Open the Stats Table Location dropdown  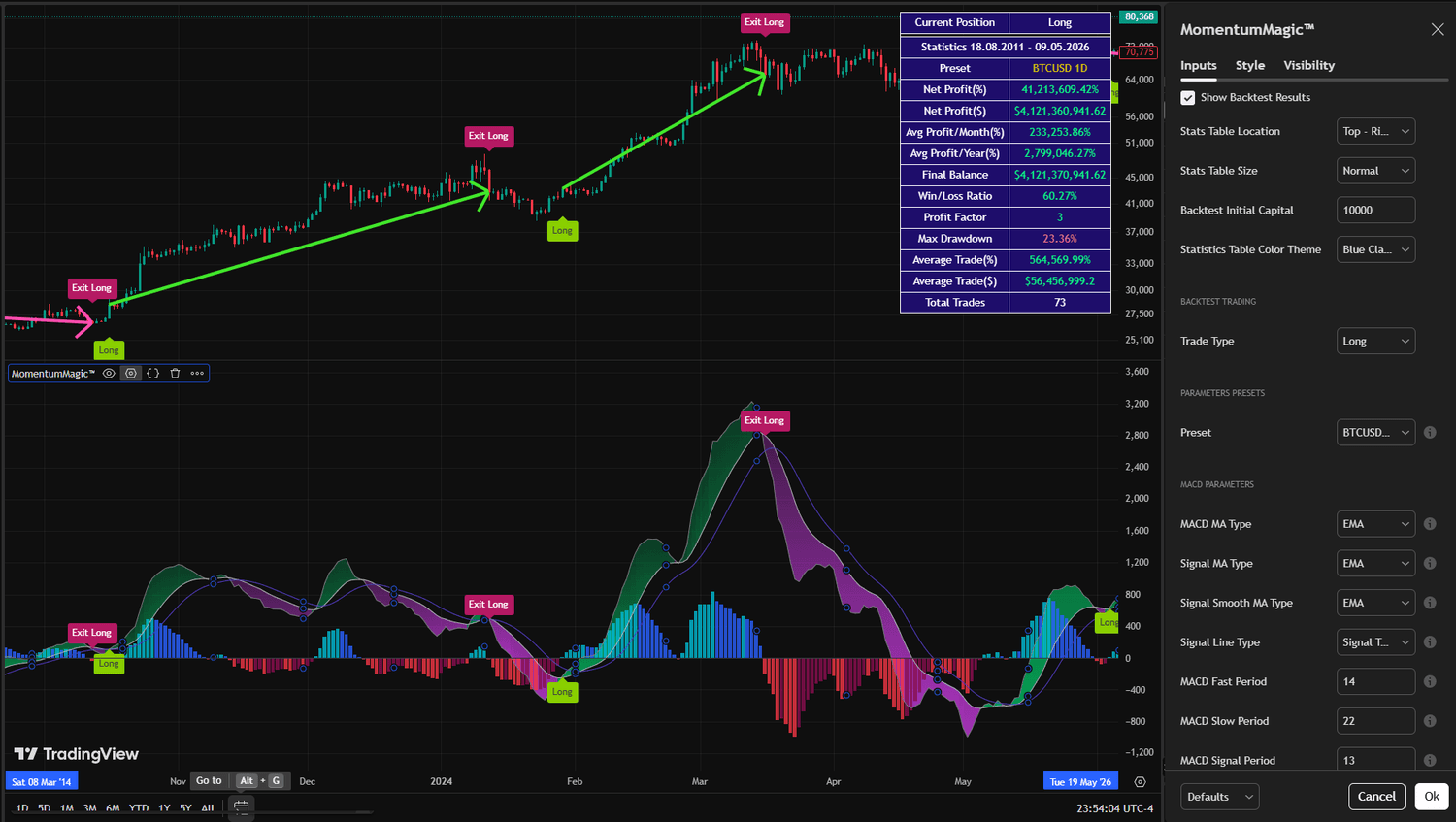[1375, 131]
